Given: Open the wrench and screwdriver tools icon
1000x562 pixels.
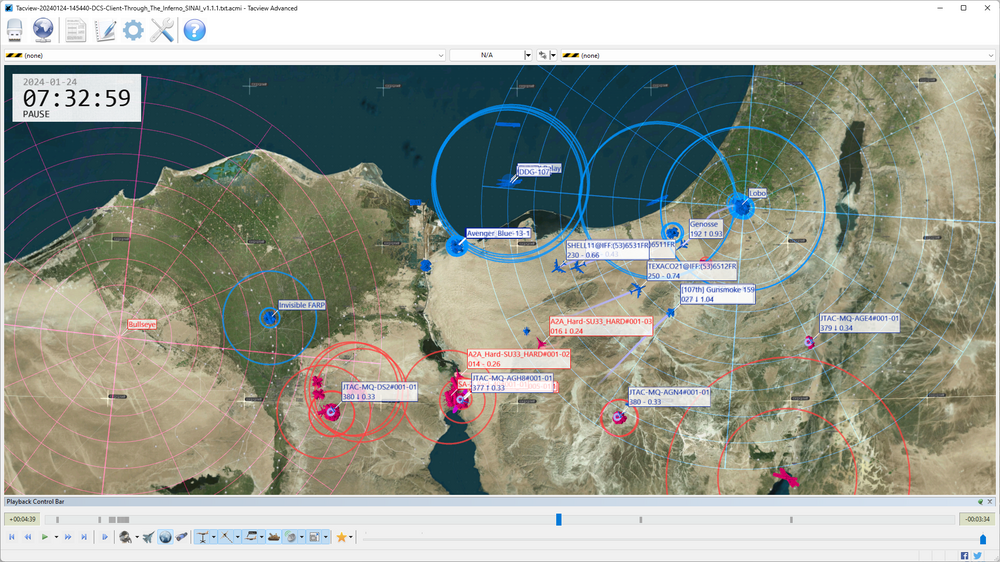Looking at the screenshot, I should pyautogui.click(x=162, y=30).
